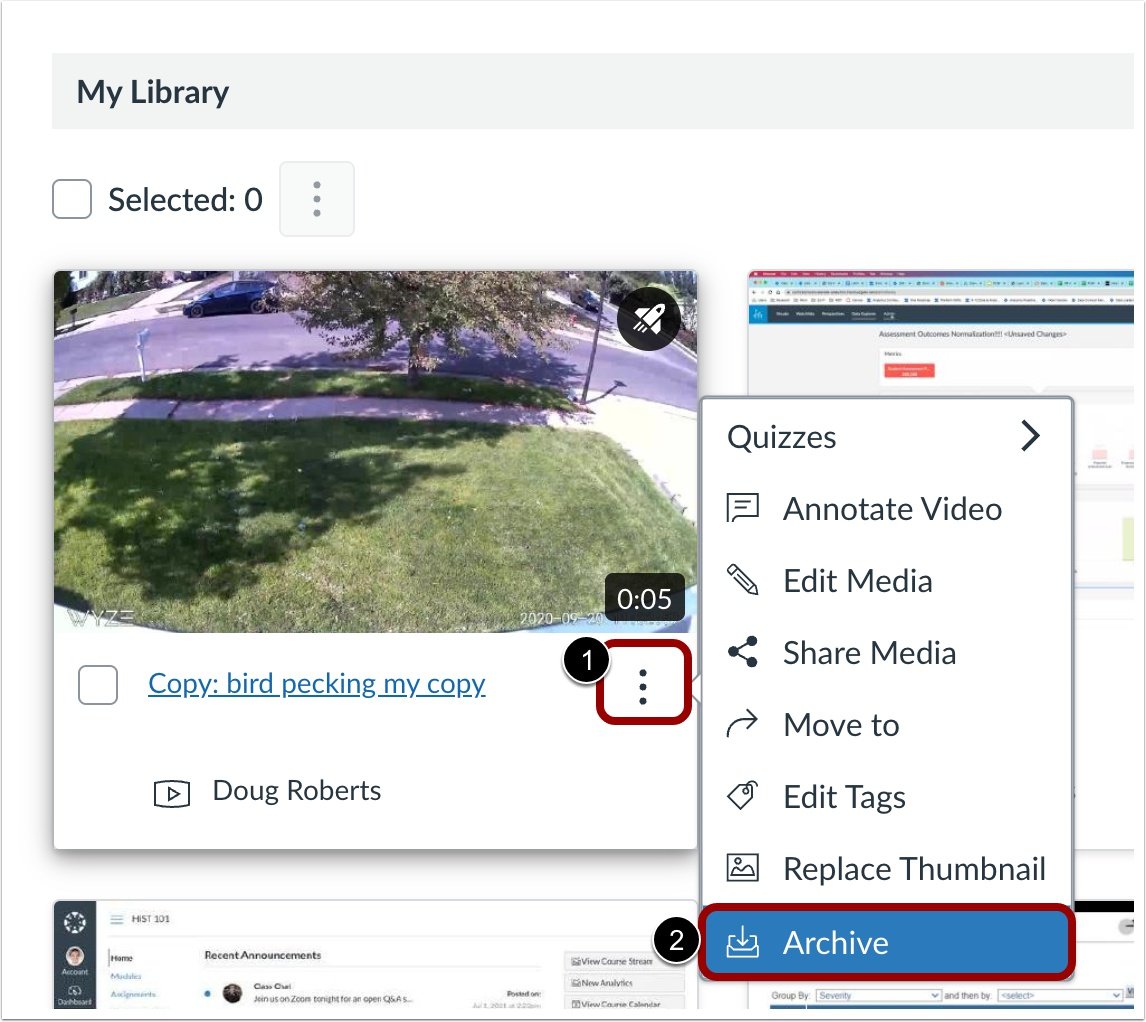The width and height of the screenshot is (1146, 1022).
Task: Select the Edit Media pencil icon
Action: click(741, 580)
